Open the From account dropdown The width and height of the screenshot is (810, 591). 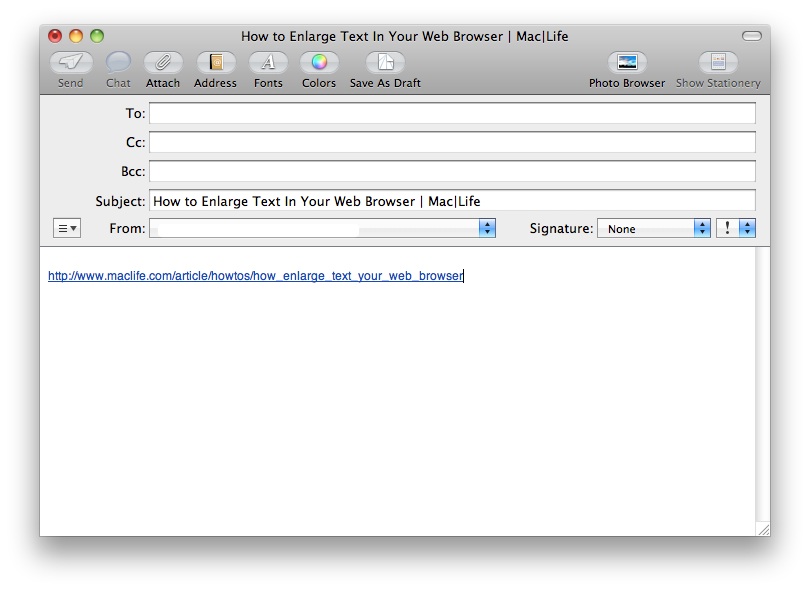[x=322, y=228]
